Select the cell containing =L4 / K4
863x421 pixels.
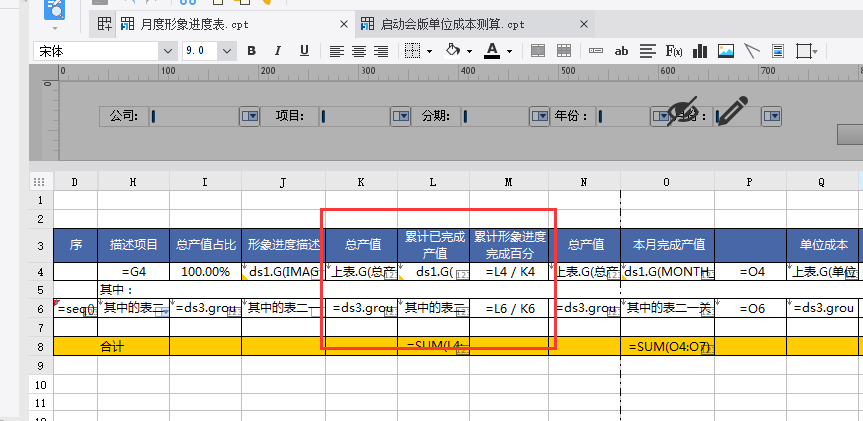[x=509, y=272]
